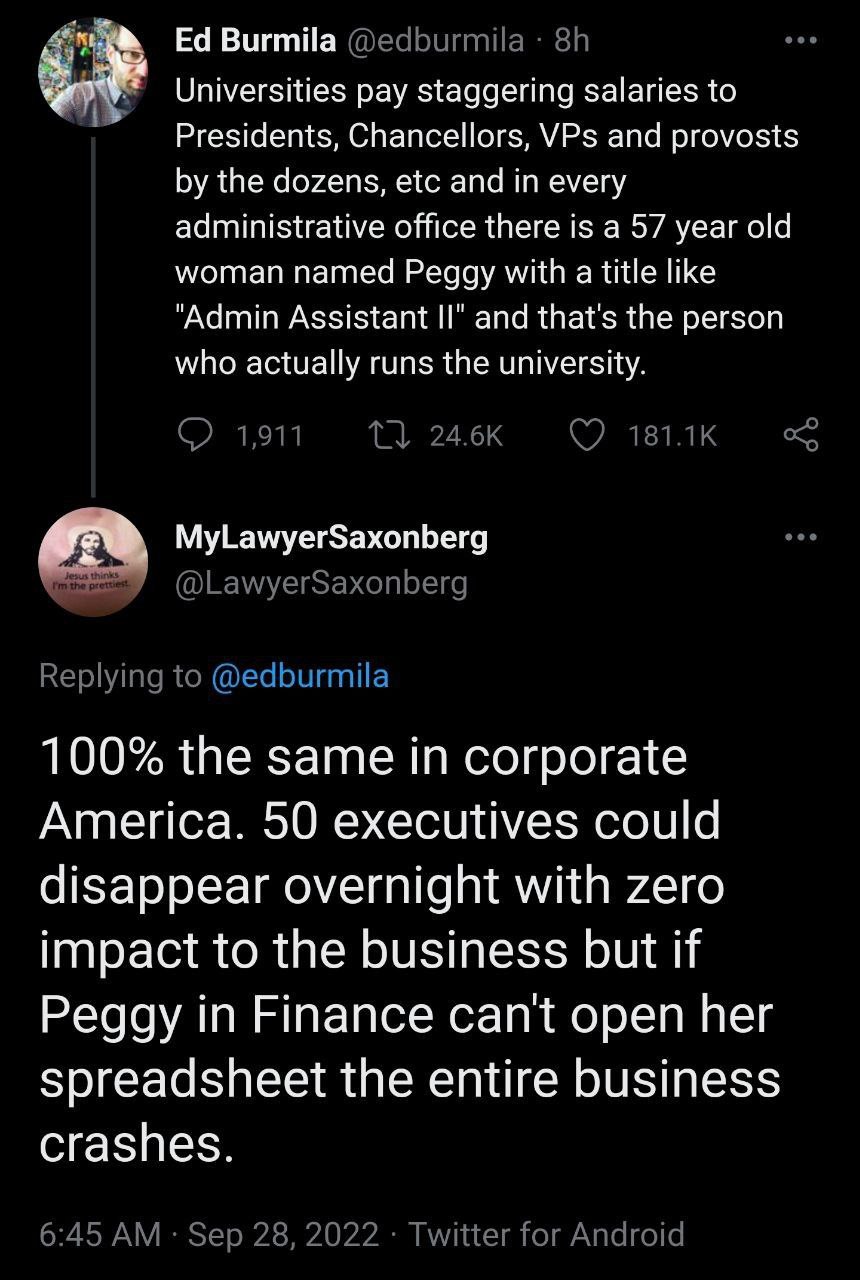Follow the blue @edburmila link in Replying to

[300, 676]
